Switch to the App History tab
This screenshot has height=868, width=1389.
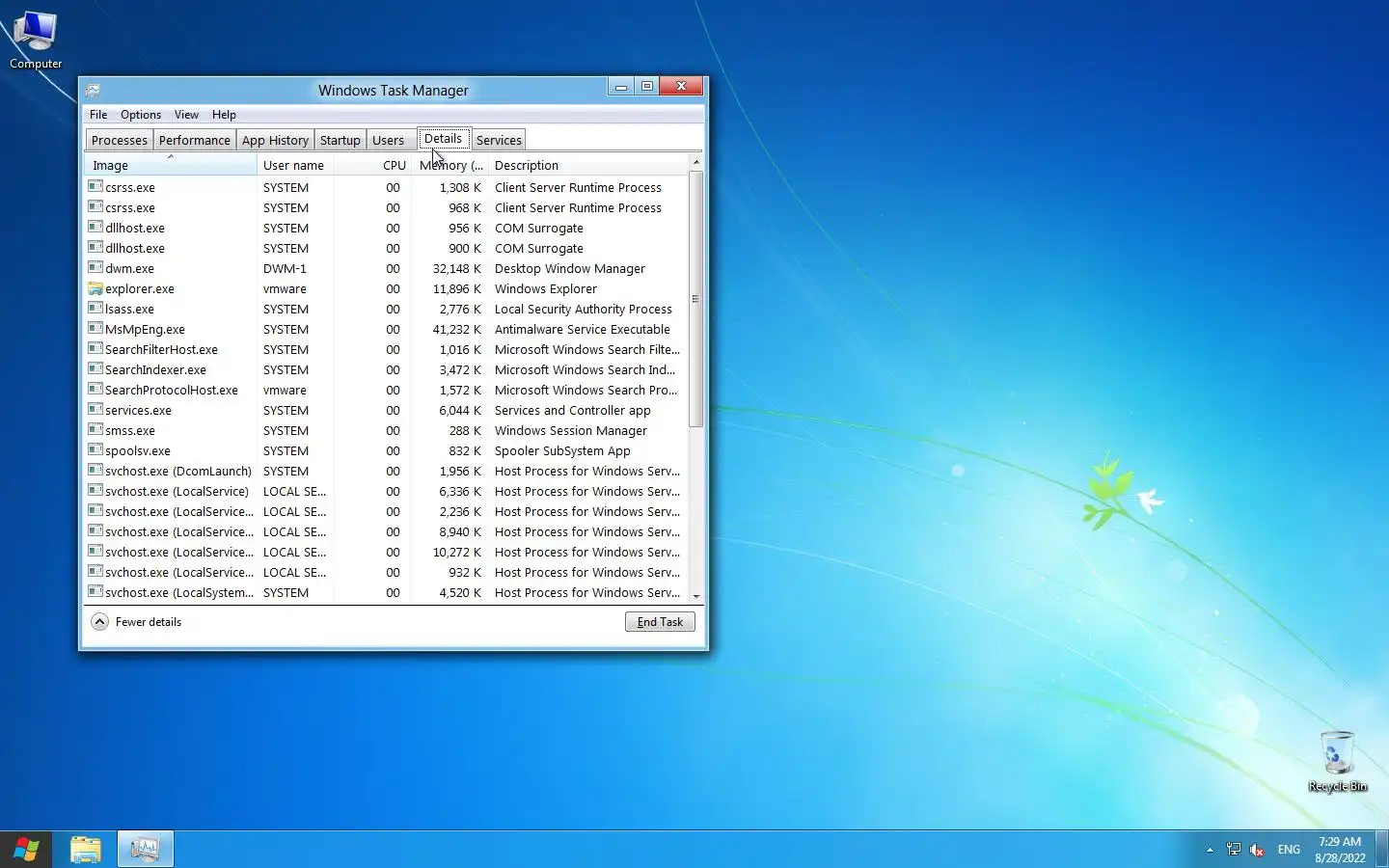tap(276, 140)
